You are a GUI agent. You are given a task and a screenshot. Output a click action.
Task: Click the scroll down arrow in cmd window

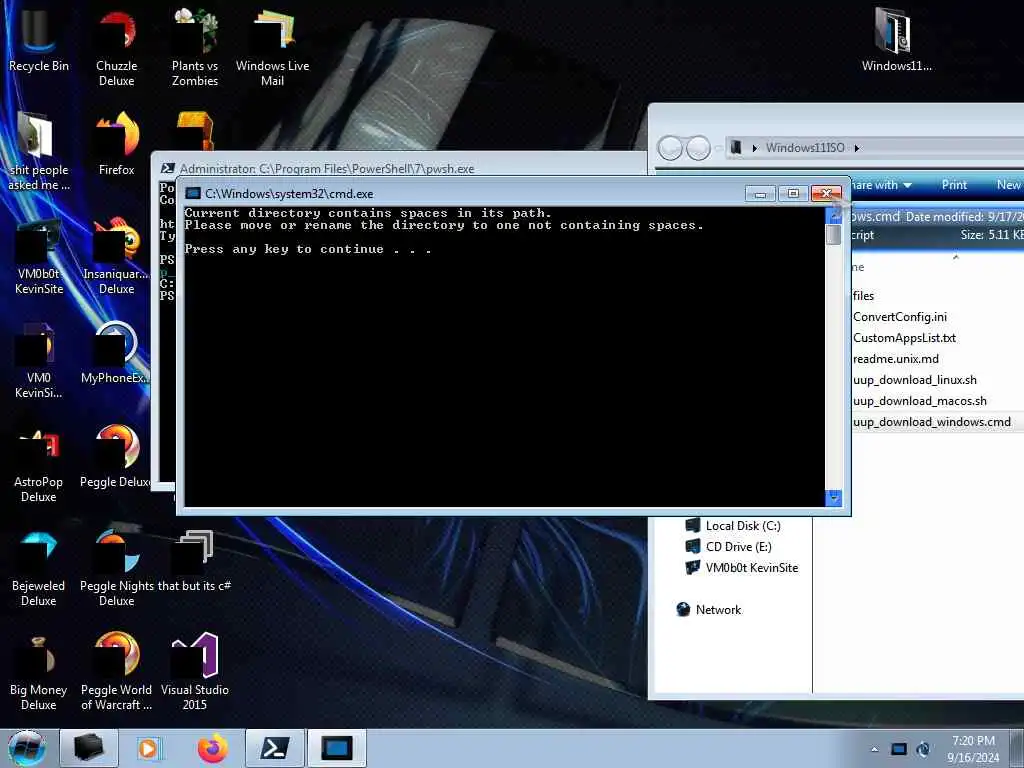coord(833,498)
